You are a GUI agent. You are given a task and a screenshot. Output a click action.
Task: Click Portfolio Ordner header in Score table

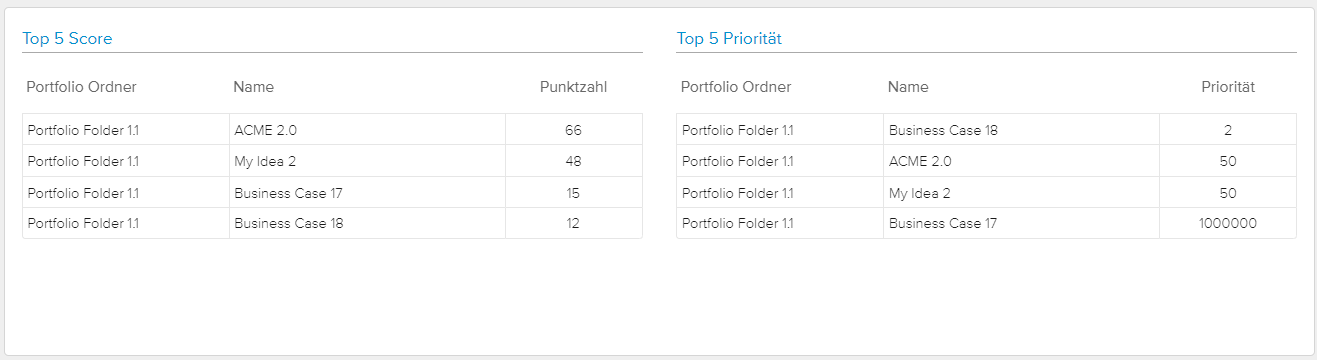tap(82, 87)
